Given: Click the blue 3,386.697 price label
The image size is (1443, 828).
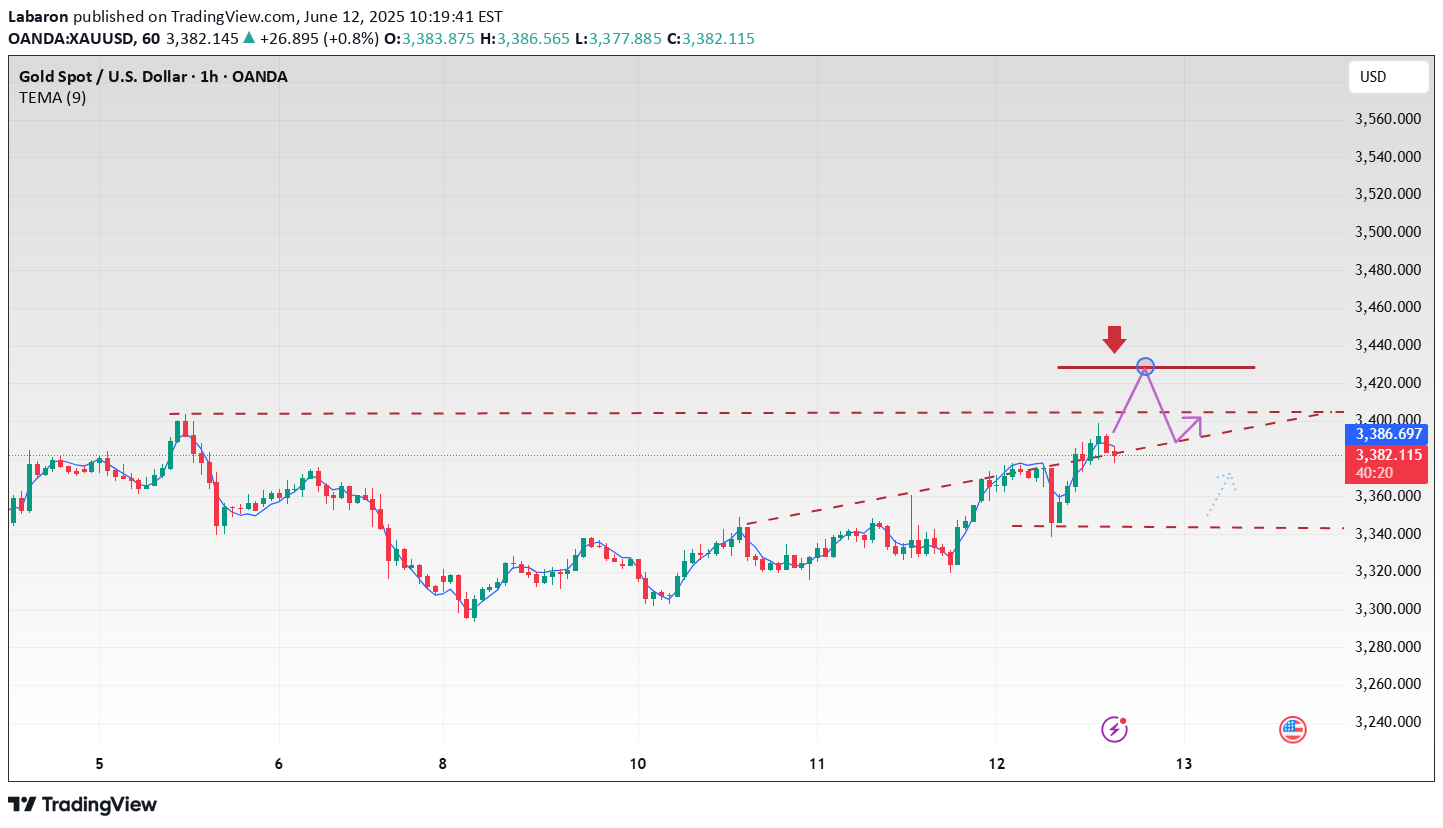Looking at the screenshot, I should click(x=1386, y=435).
